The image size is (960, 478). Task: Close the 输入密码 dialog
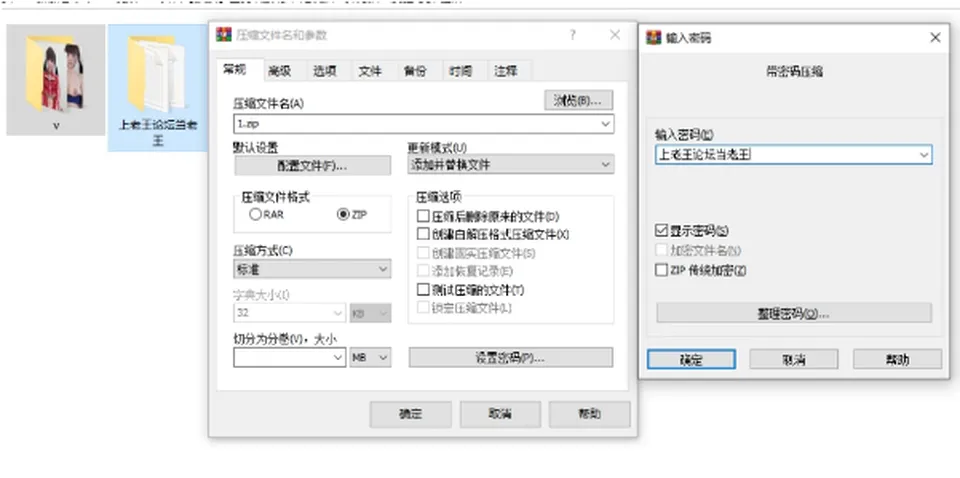[x=935, y=38]
